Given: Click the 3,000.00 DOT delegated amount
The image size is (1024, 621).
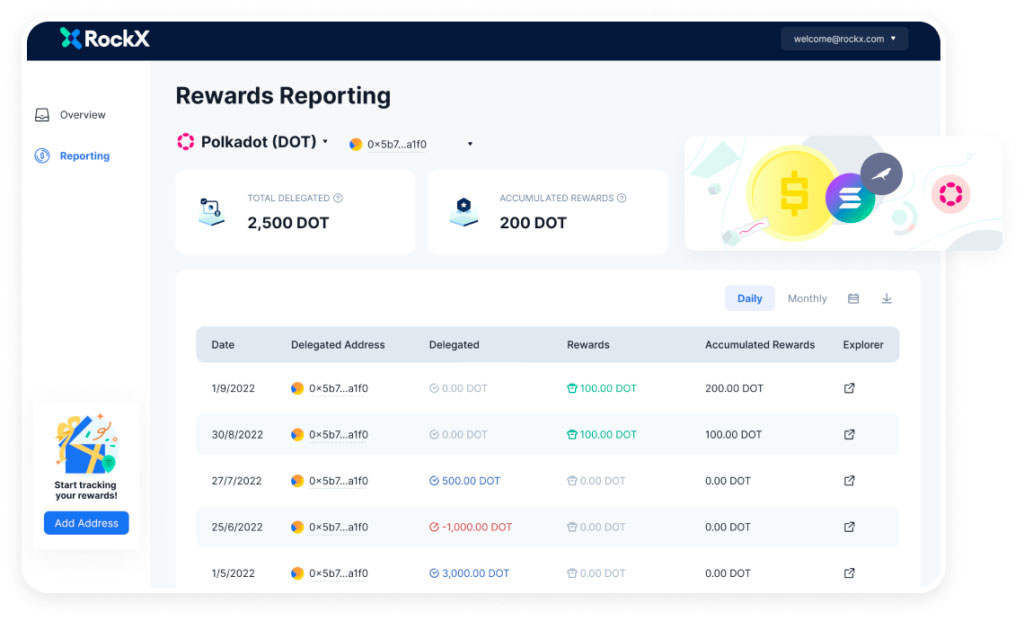Looking at the screenshot, I should [x=469, y=573].
